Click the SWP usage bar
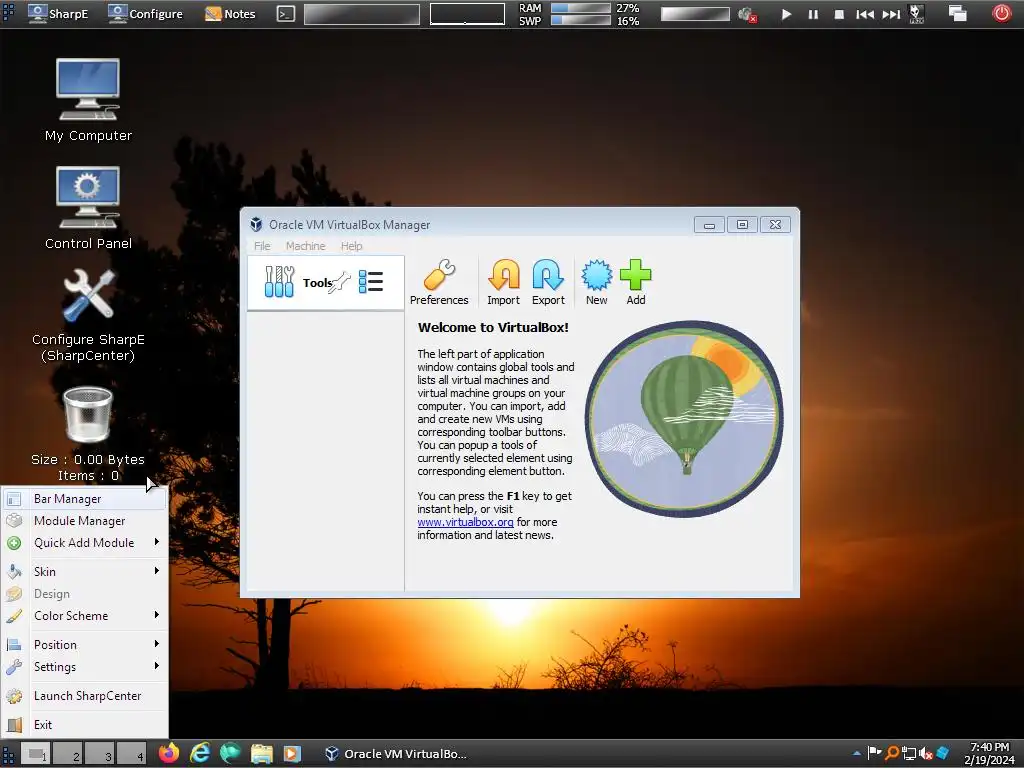 coord(581,20)
